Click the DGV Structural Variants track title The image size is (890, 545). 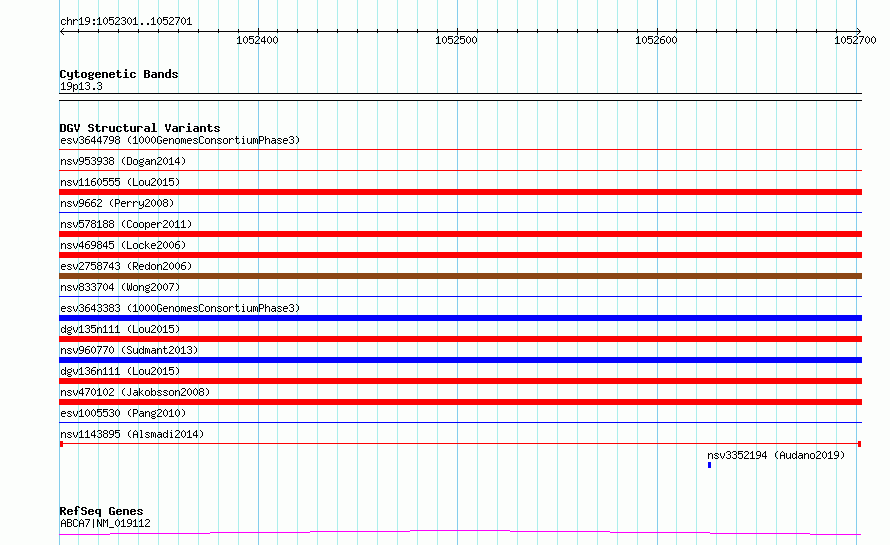click(x=140, y=128)
